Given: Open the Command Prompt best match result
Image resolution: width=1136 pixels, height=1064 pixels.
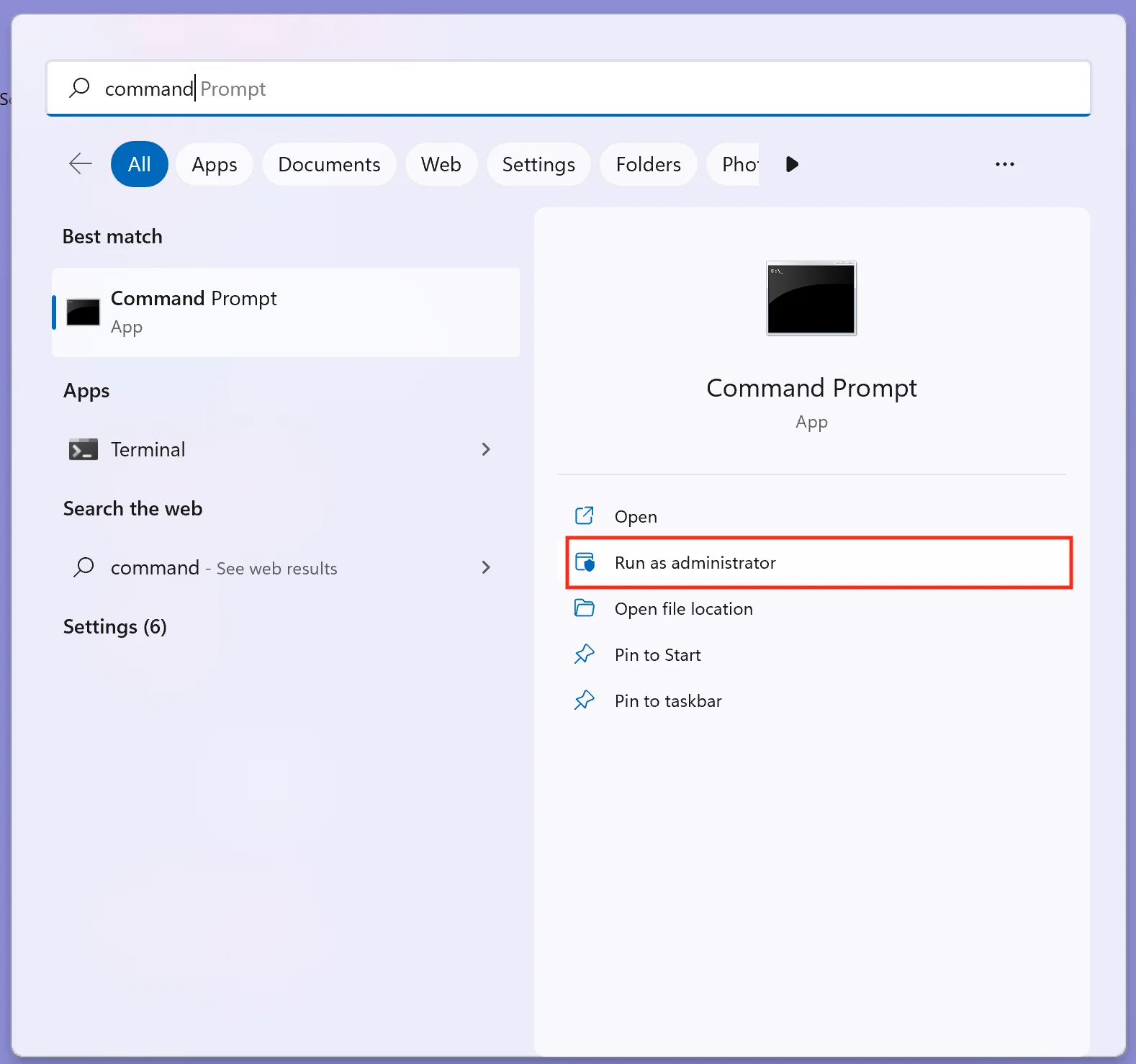Looking at the screenshot, I should pos(286,312).
